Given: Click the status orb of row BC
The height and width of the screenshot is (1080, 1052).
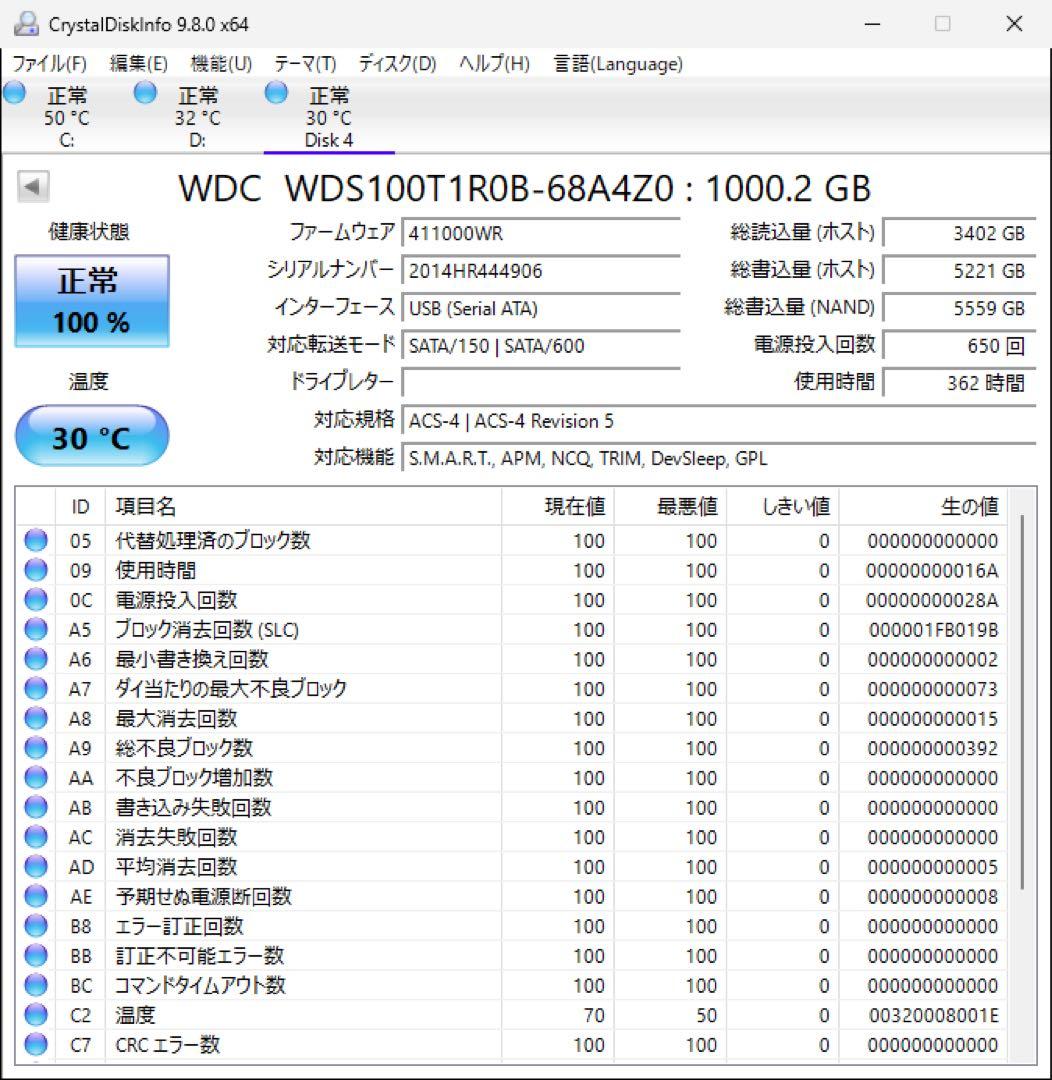Looking at the screenshot, I should 36,985.
